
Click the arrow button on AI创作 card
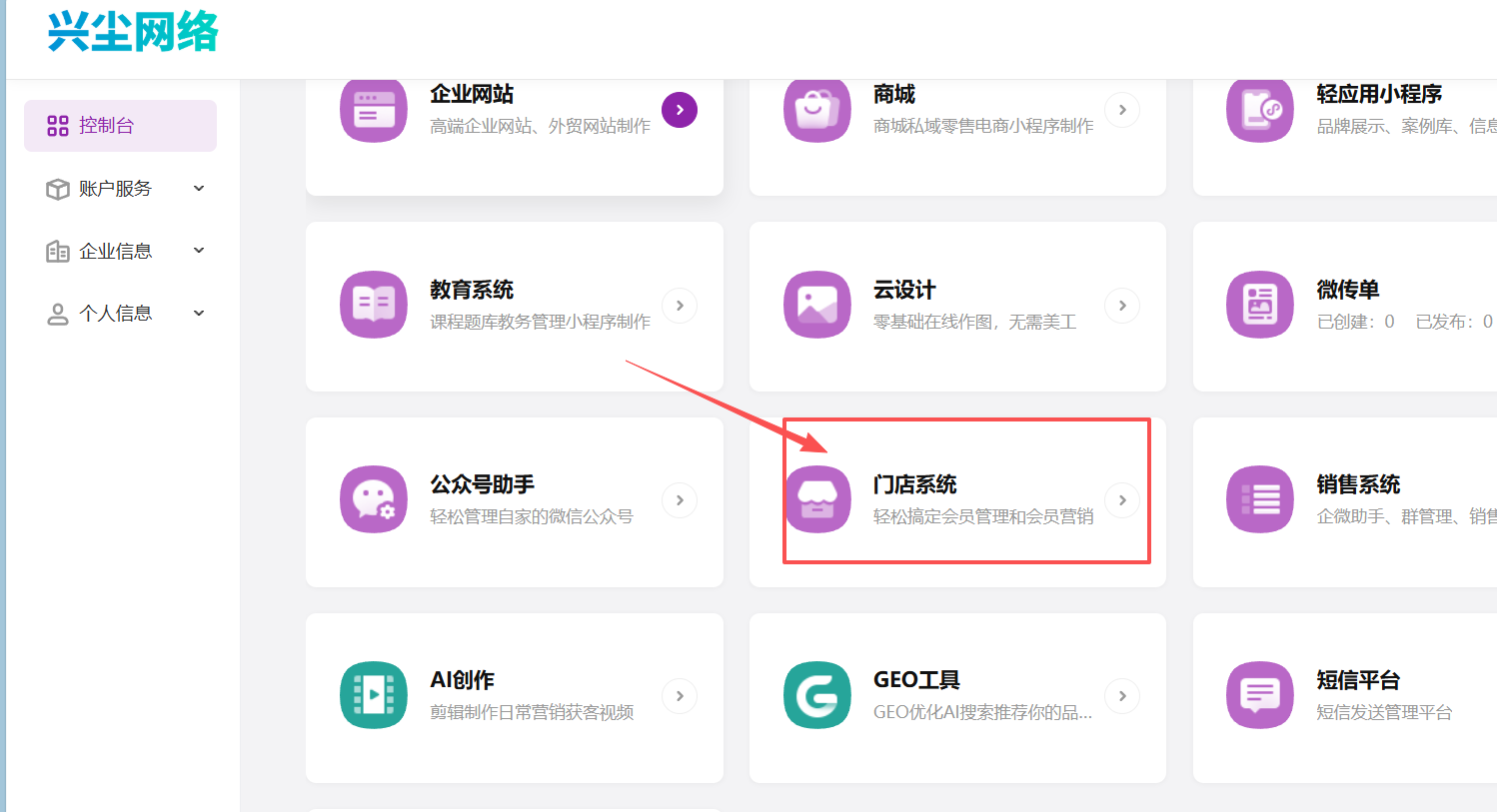click(680, 696)
